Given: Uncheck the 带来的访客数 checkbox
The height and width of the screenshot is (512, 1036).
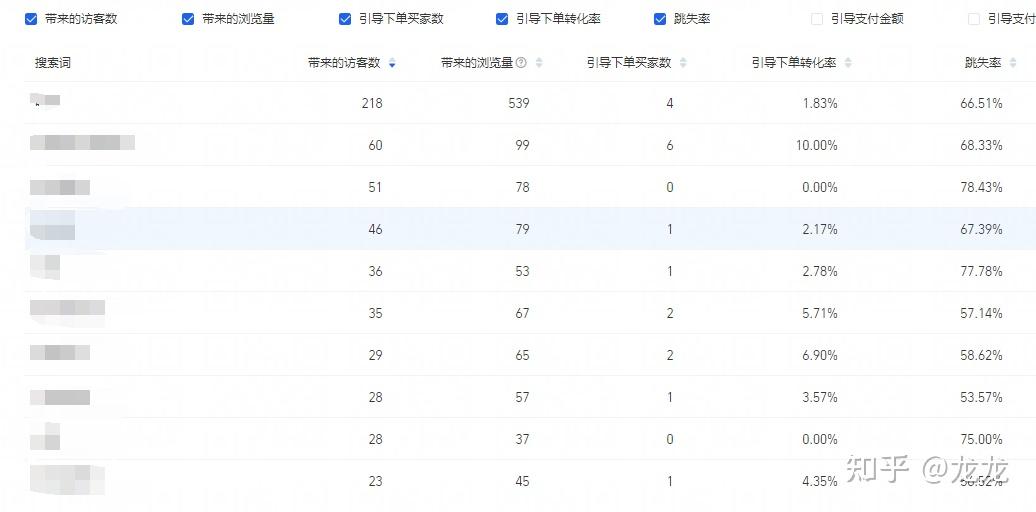Looking at the screenshot, I should tap(31, 19).
